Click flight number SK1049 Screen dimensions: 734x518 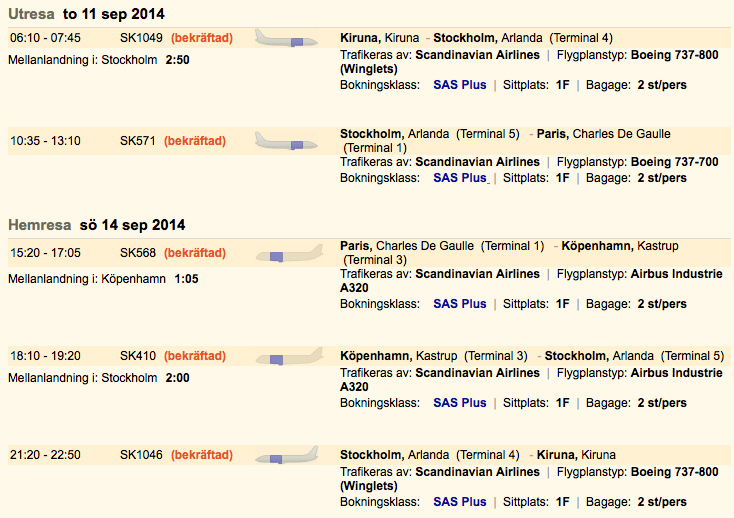(141, 38)
